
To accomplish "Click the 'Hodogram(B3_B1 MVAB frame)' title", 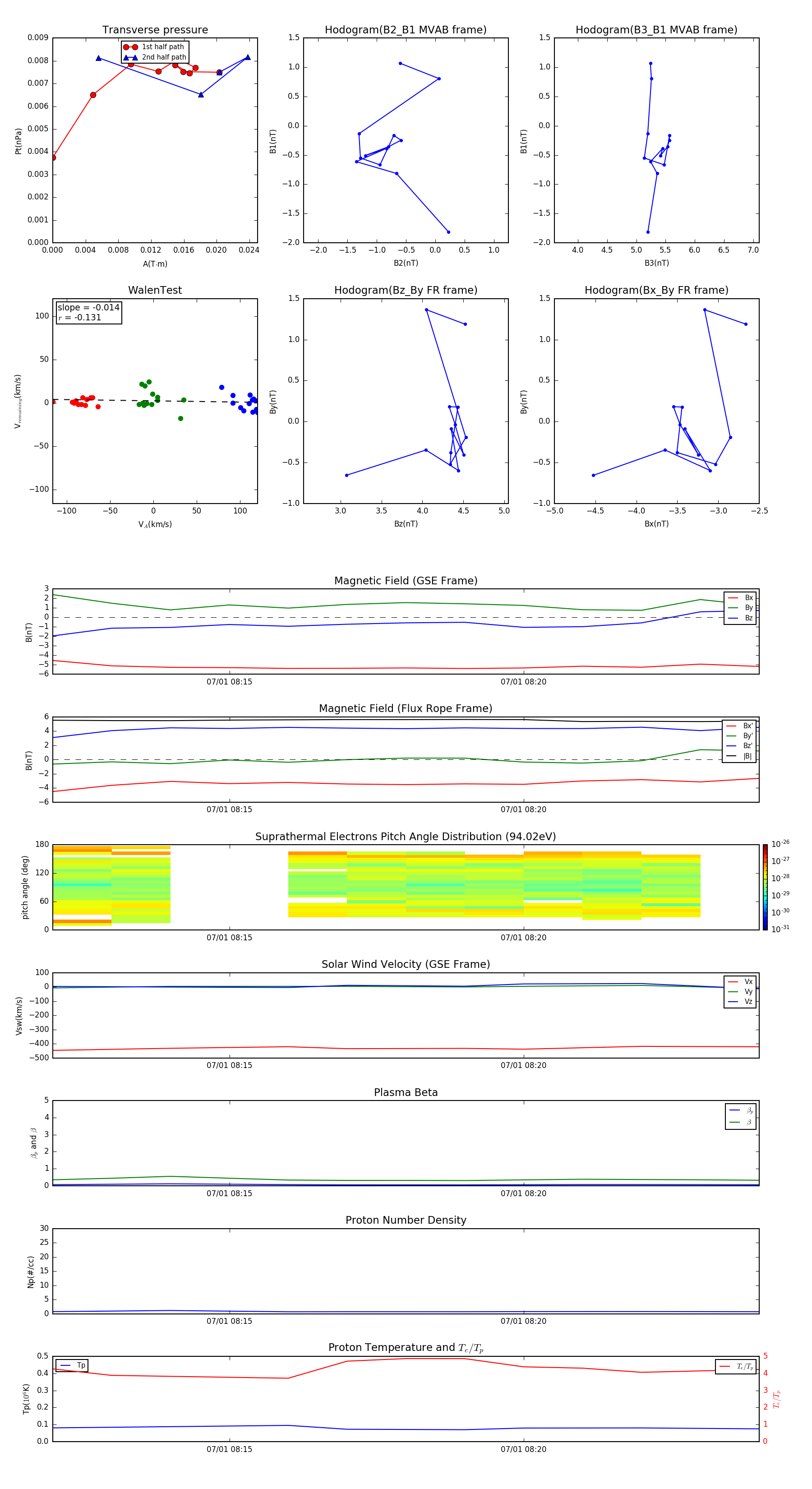I will point(656,30).
